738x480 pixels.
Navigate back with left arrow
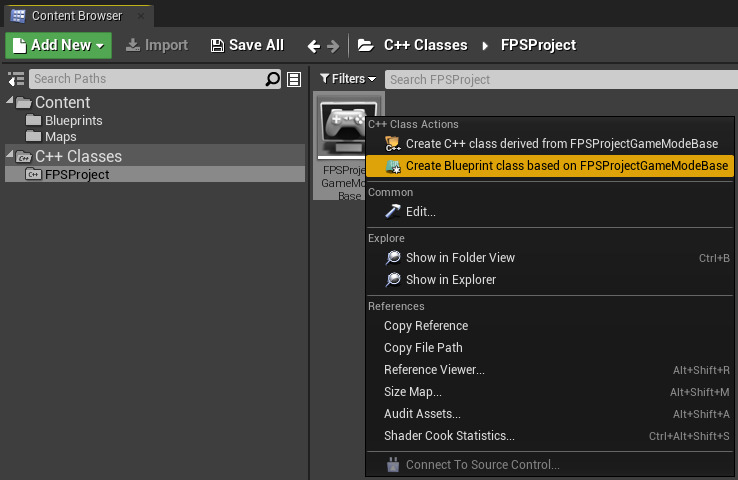(x=314, y=46)
